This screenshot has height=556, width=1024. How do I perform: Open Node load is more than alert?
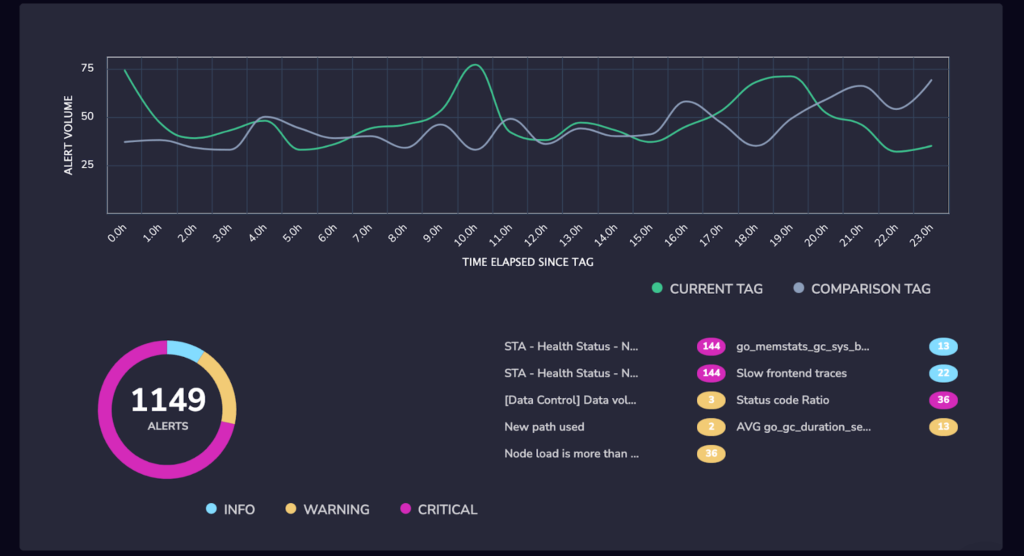pyautogui.click(x=571, y=453)
